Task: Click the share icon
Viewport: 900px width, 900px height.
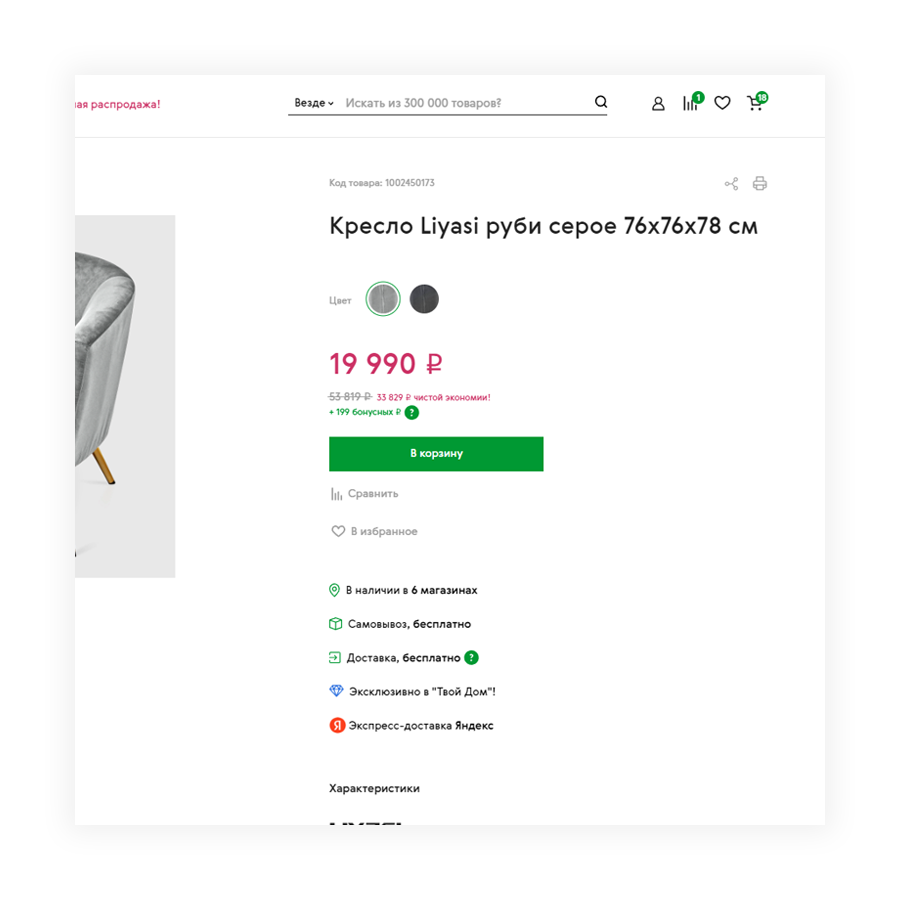Action: tap(732, 184)
